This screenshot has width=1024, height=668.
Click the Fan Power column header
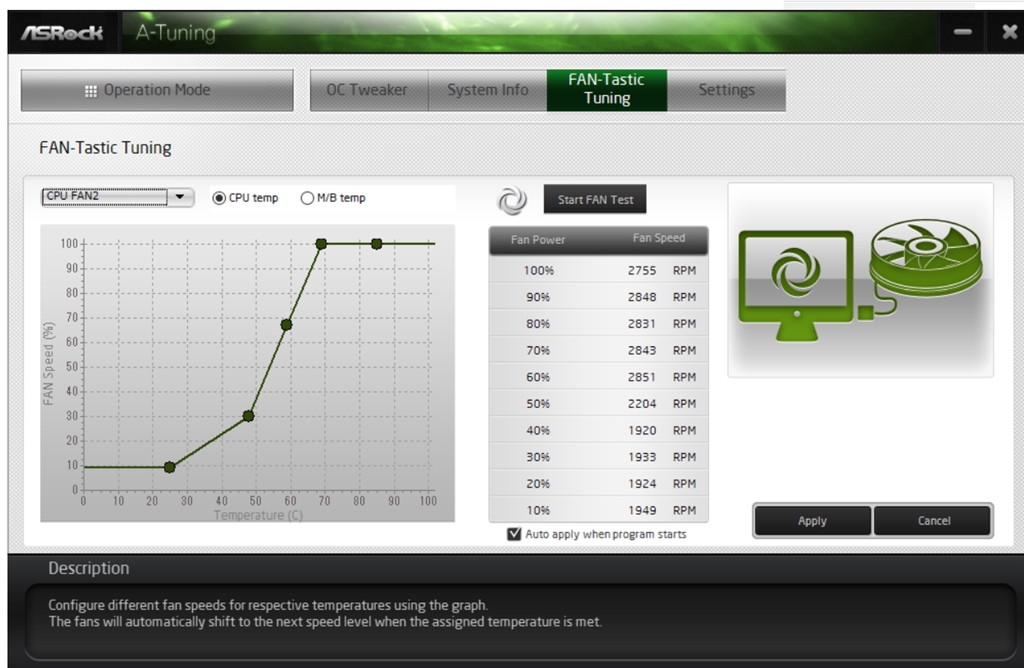tap(537, 240)
